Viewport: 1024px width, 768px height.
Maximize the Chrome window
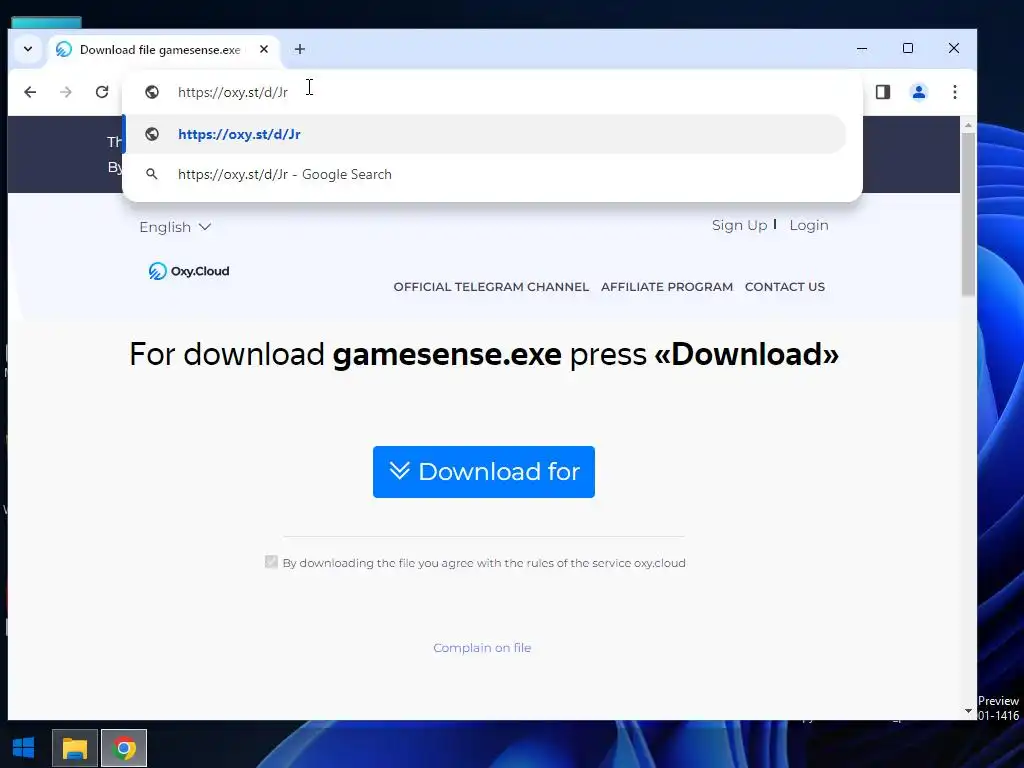tap(908, 48)
